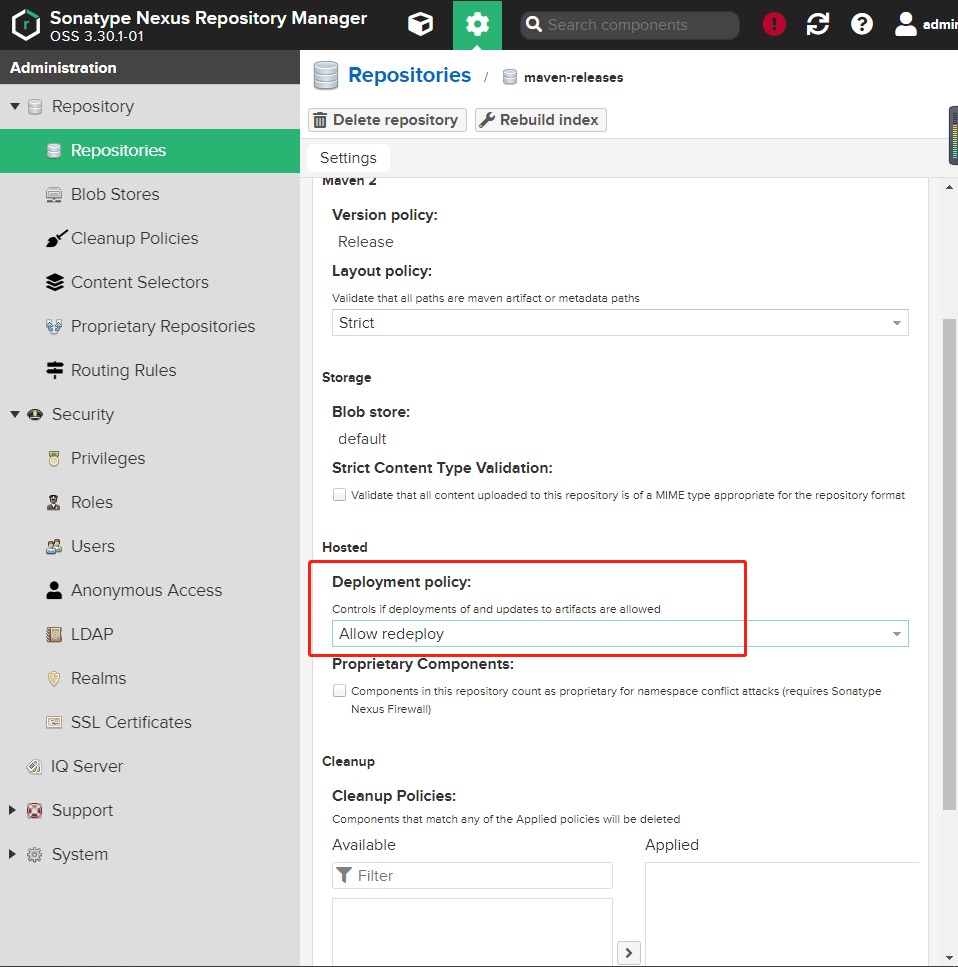Open Proprietary Repositories in the sidebar
958x967 pixels.
point(150,326)
